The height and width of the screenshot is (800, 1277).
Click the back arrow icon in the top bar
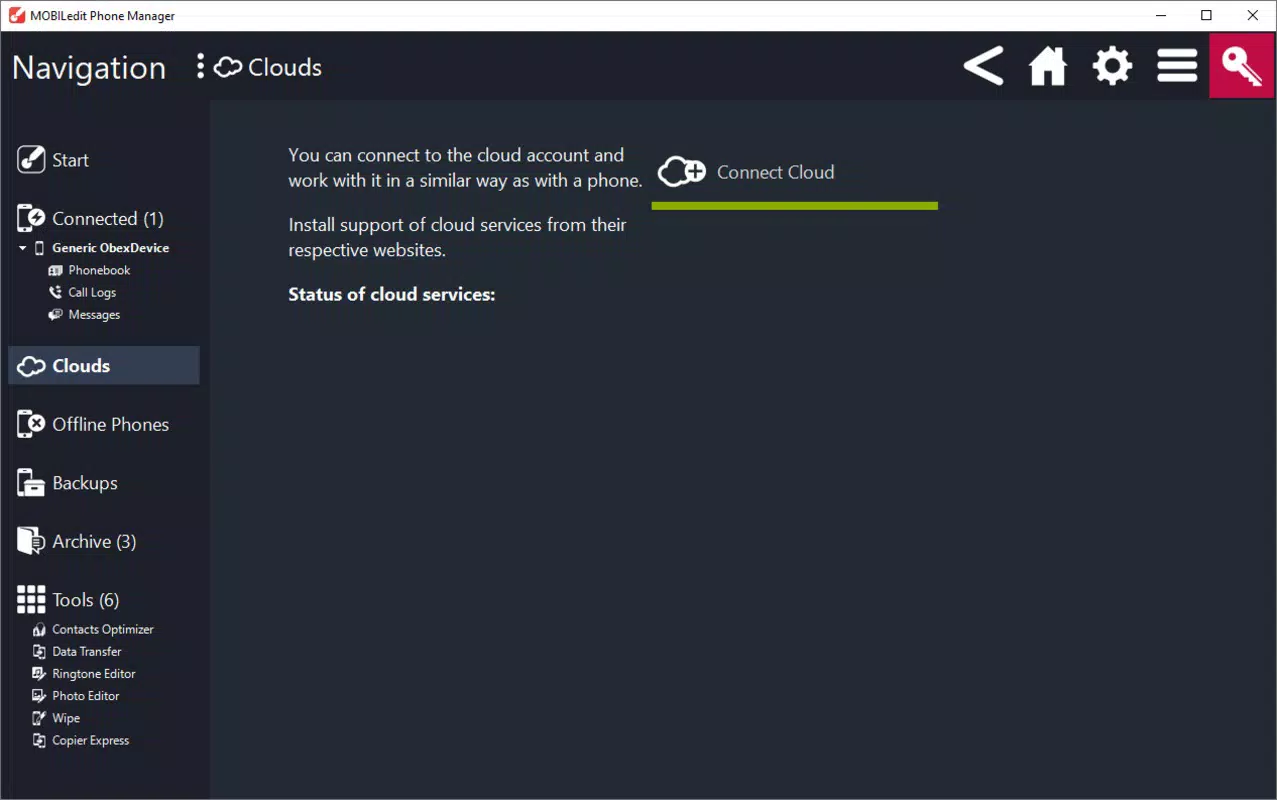tap(983, 67)
